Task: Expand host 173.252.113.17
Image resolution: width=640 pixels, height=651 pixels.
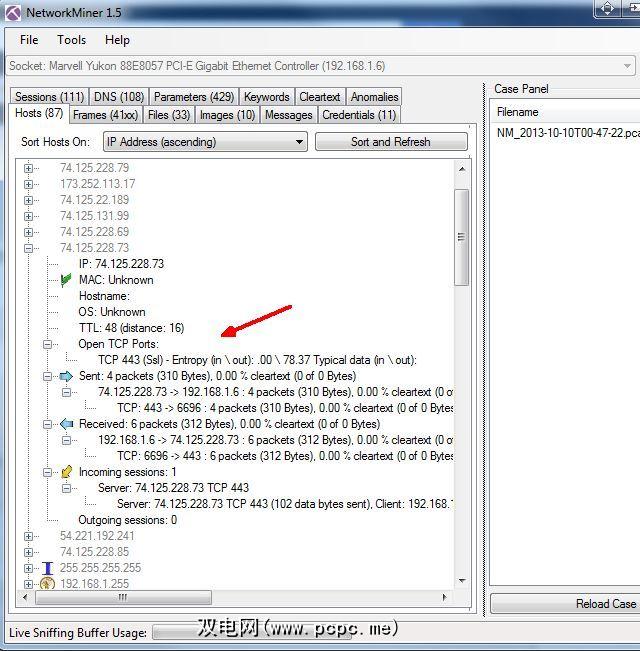Action: (x=28, y=184)
